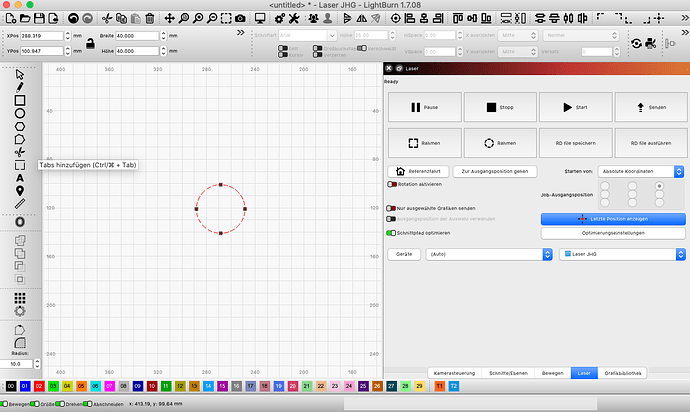Select the pencil draw lines tool

pos(20,87)
